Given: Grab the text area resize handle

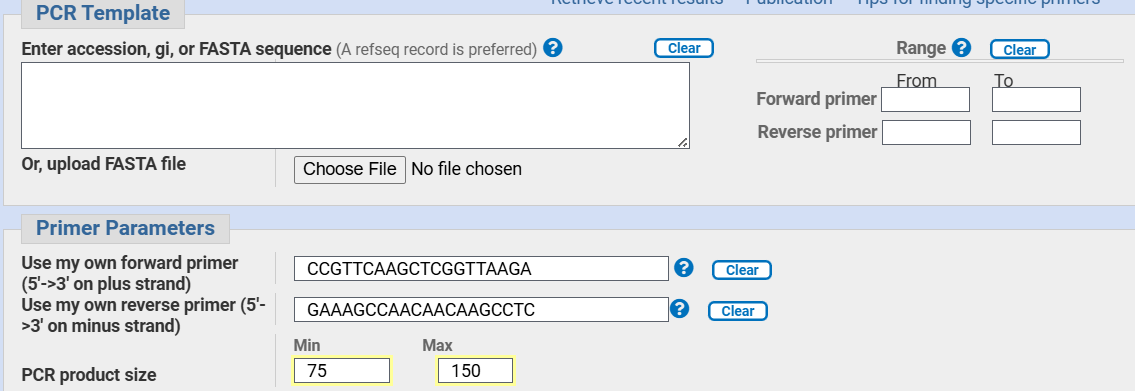Looking at the screenshot, I should click(x=683, y=143).
